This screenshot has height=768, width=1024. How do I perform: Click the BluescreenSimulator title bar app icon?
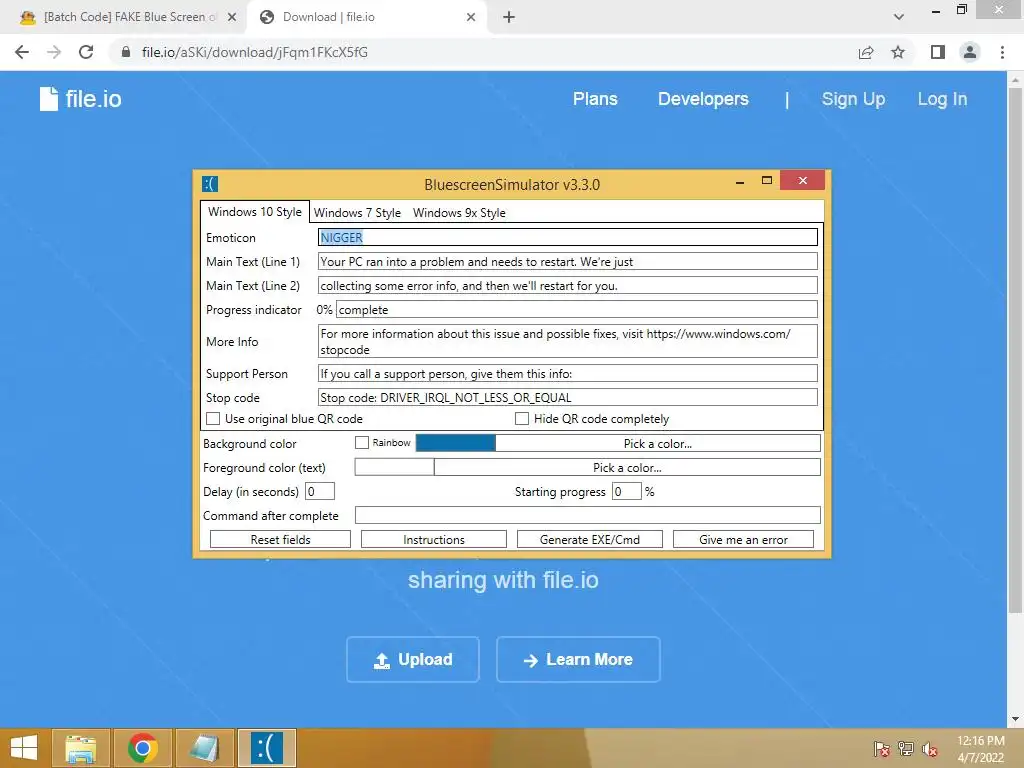210,184
